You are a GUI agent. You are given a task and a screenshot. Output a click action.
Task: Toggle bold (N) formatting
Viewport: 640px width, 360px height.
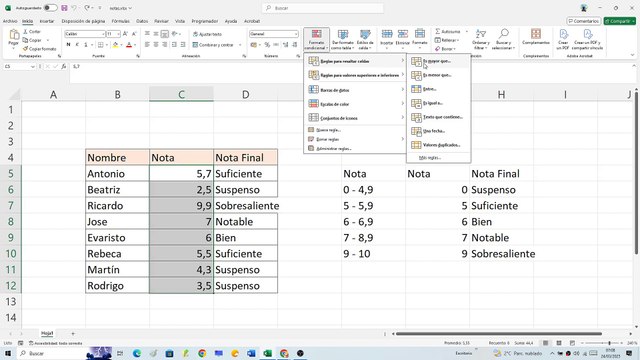click(68, 44)
